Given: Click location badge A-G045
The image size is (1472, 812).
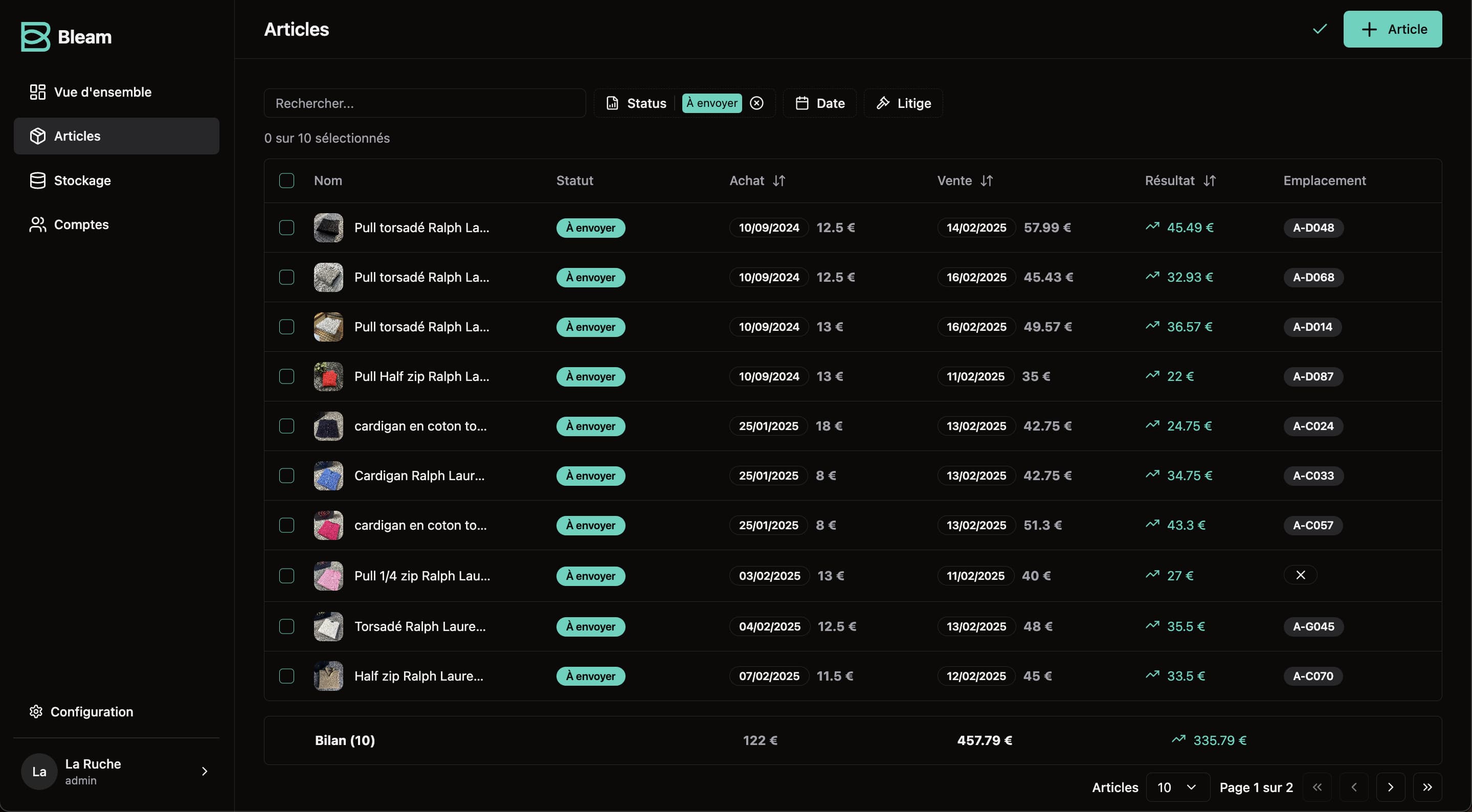Looking at the screenshot, I should [x=1313, y=626].
